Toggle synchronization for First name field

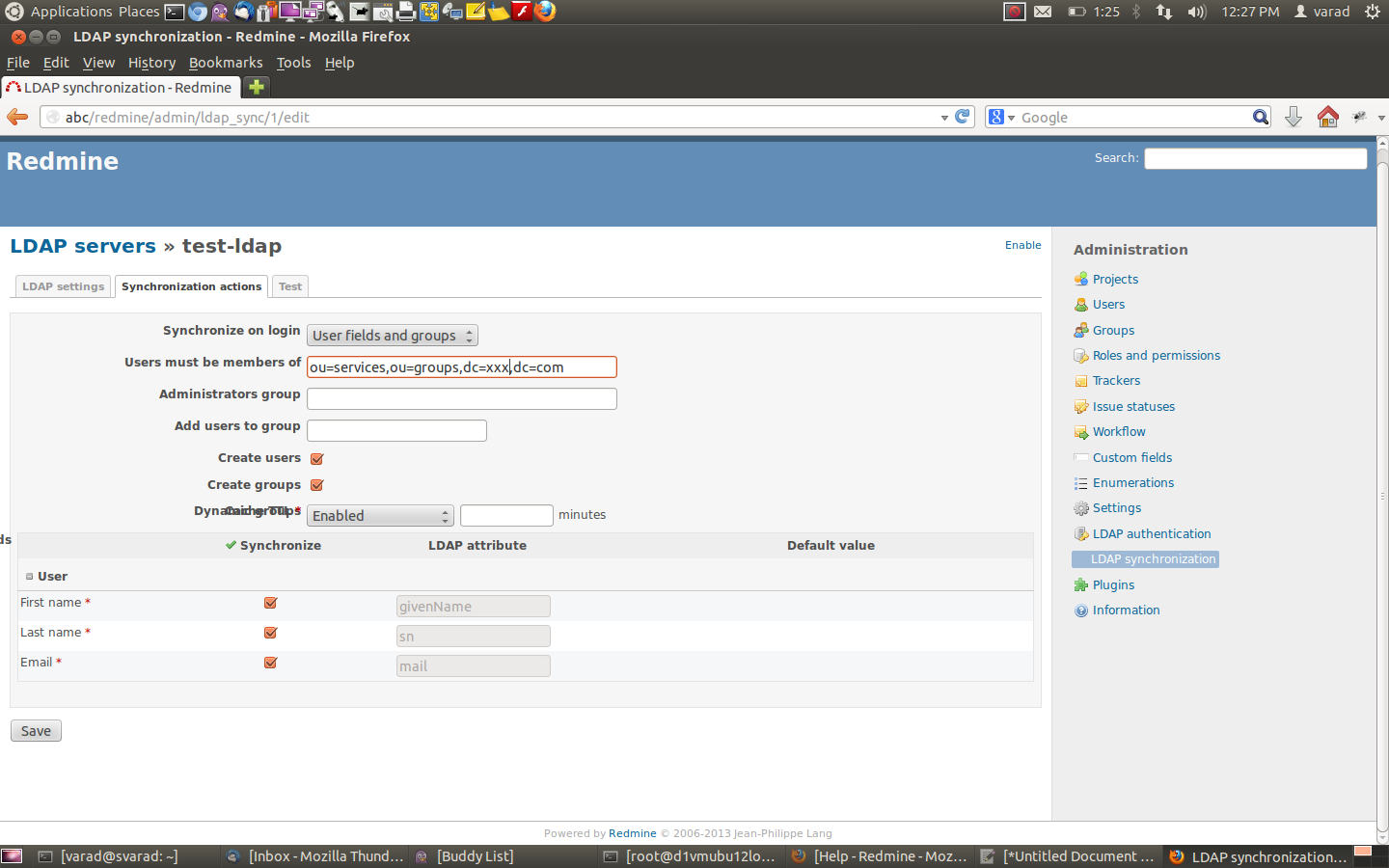point(269,603)
